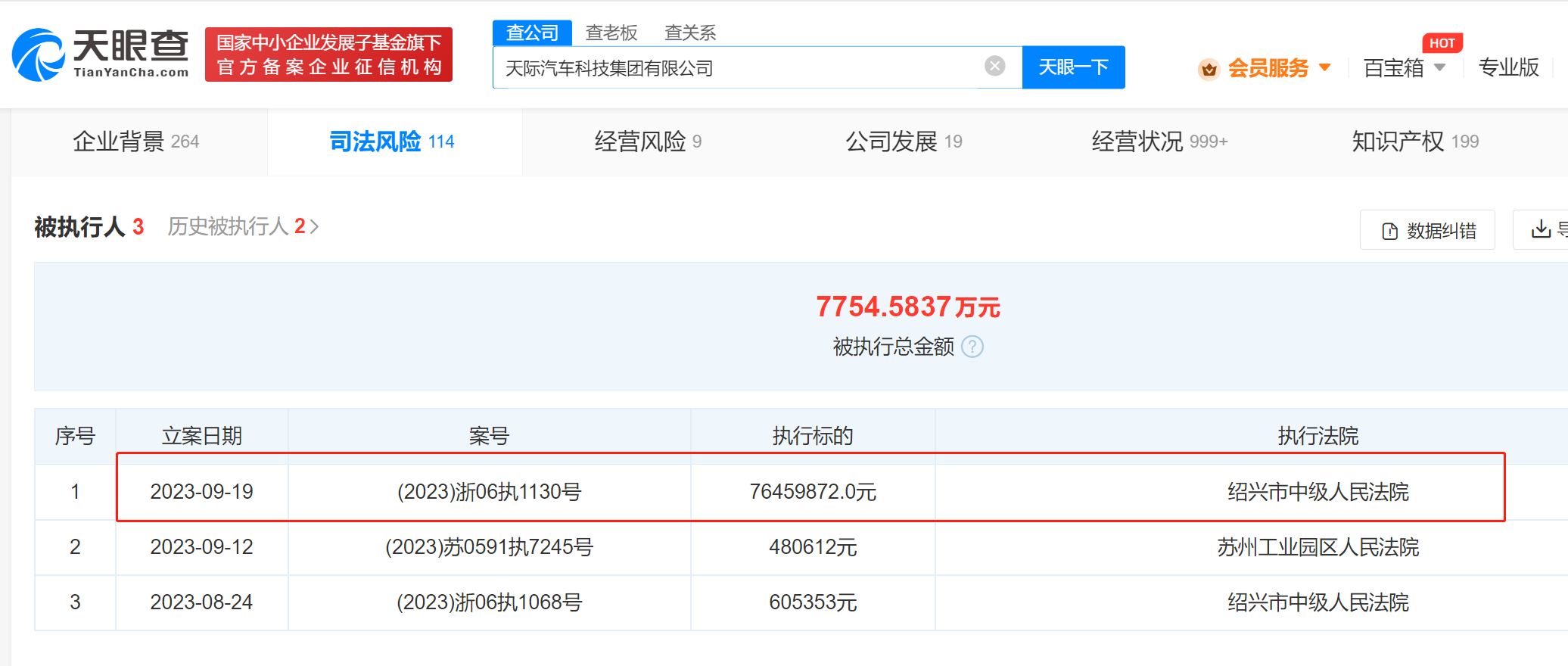
Task: Click amount 480612元
Action: (813, 547)
